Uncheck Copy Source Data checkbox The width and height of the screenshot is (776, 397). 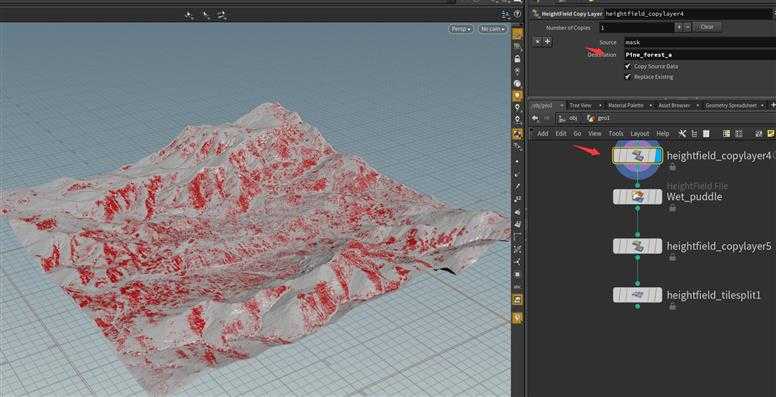(x=628, y=66)
